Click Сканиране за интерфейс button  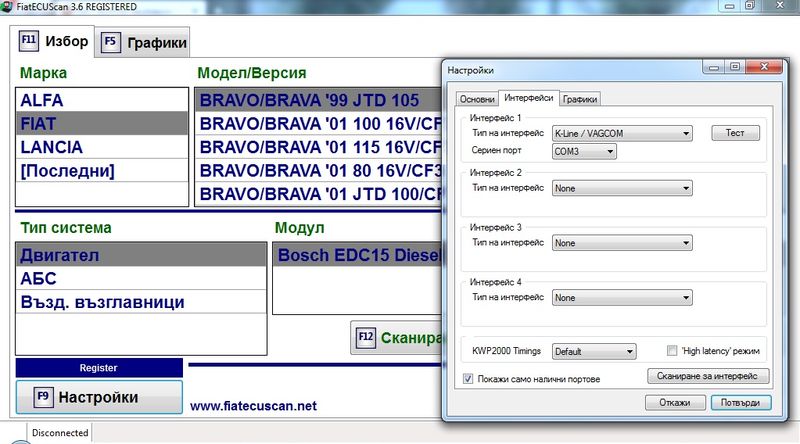pyautogui.click(x=709, y=377)
